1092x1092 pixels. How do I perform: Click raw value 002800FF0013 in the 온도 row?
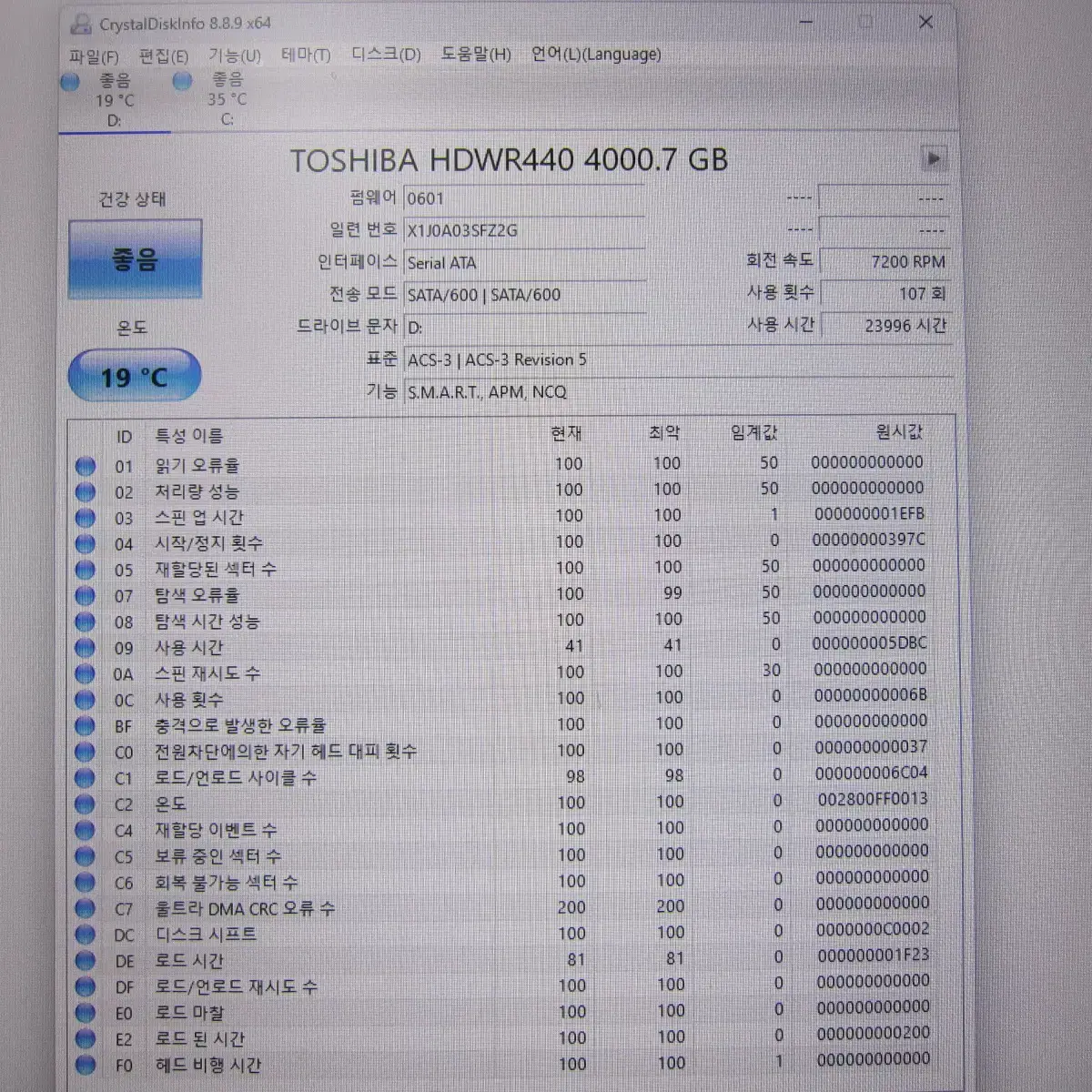coord(872,799)
